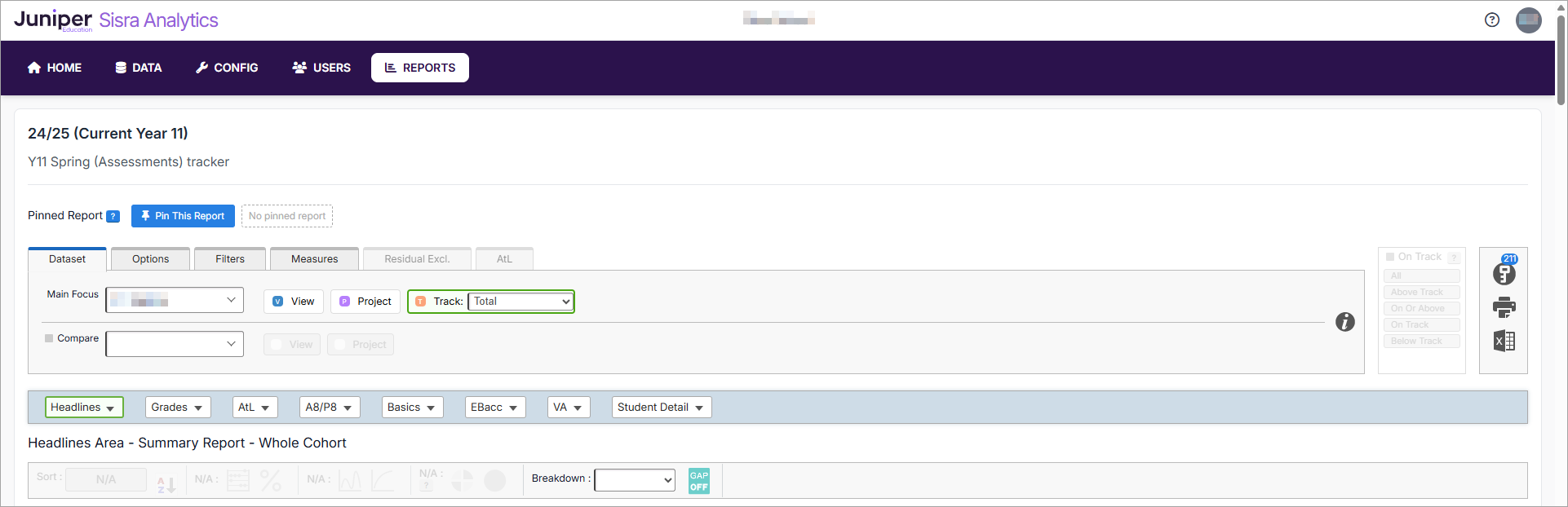Enable the Compare checkbox
This screenshot has height=507, width=1568.
[49, 338]
